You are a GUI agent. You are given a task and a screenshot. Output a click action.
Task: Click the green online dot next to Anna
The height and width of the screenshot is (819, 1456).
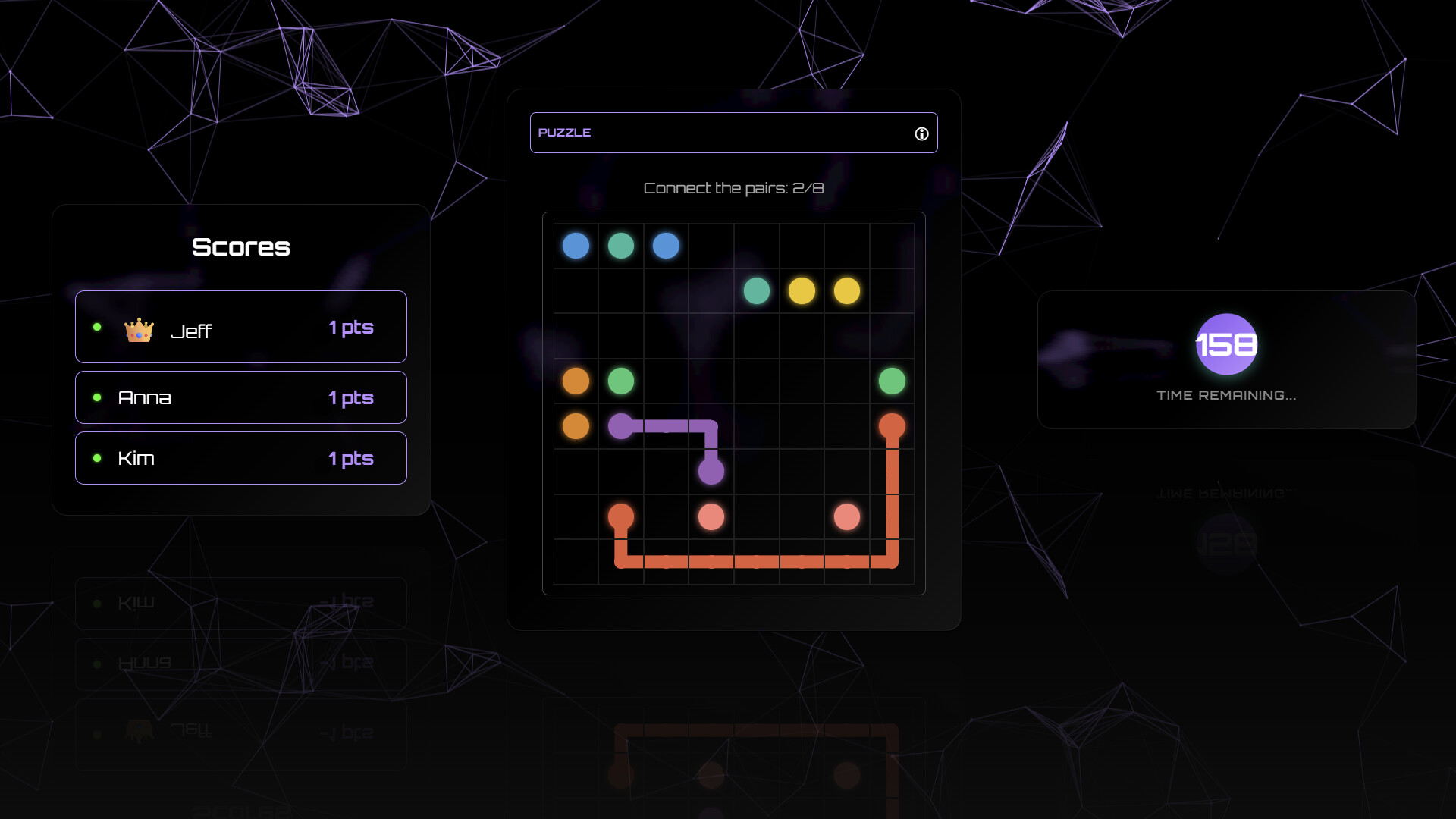tap(97, 397)
